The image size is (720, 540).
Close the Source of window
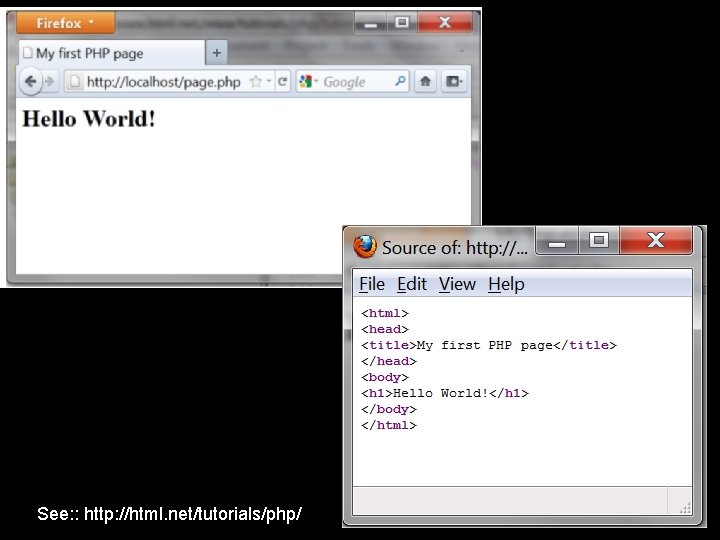point(656,240)
